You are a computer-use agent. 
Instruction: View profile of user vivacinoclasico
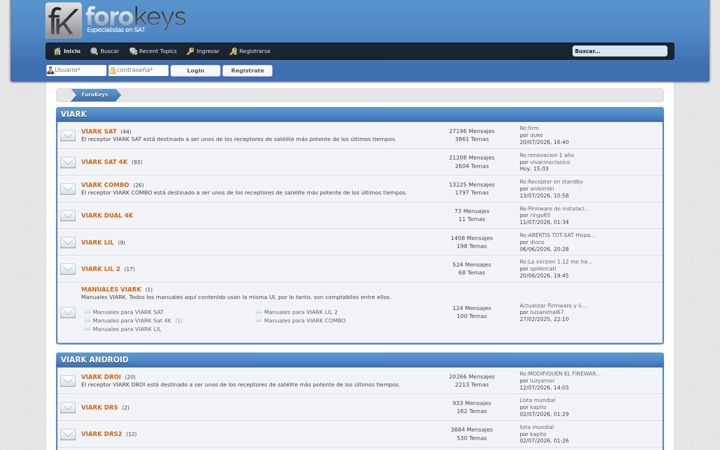[x=550, y=162]
